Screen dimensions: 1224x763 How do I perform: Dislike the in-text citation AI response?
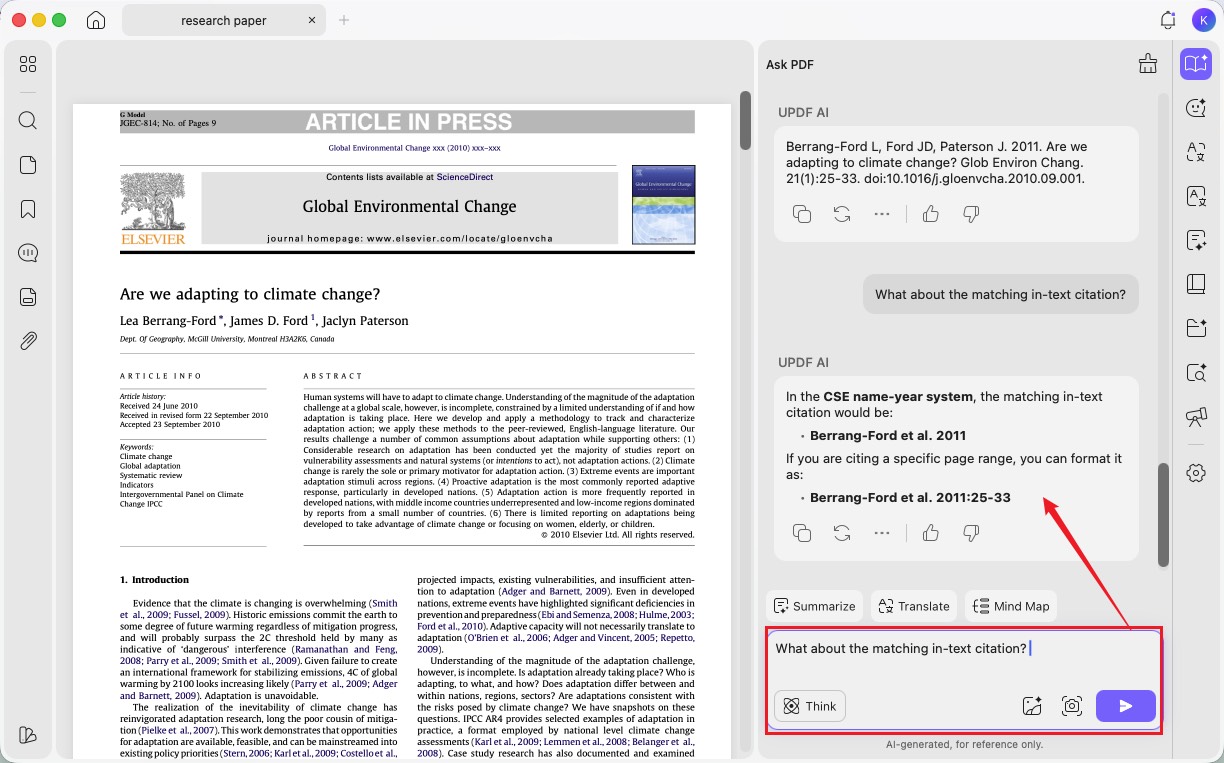[x=970, y=533]
